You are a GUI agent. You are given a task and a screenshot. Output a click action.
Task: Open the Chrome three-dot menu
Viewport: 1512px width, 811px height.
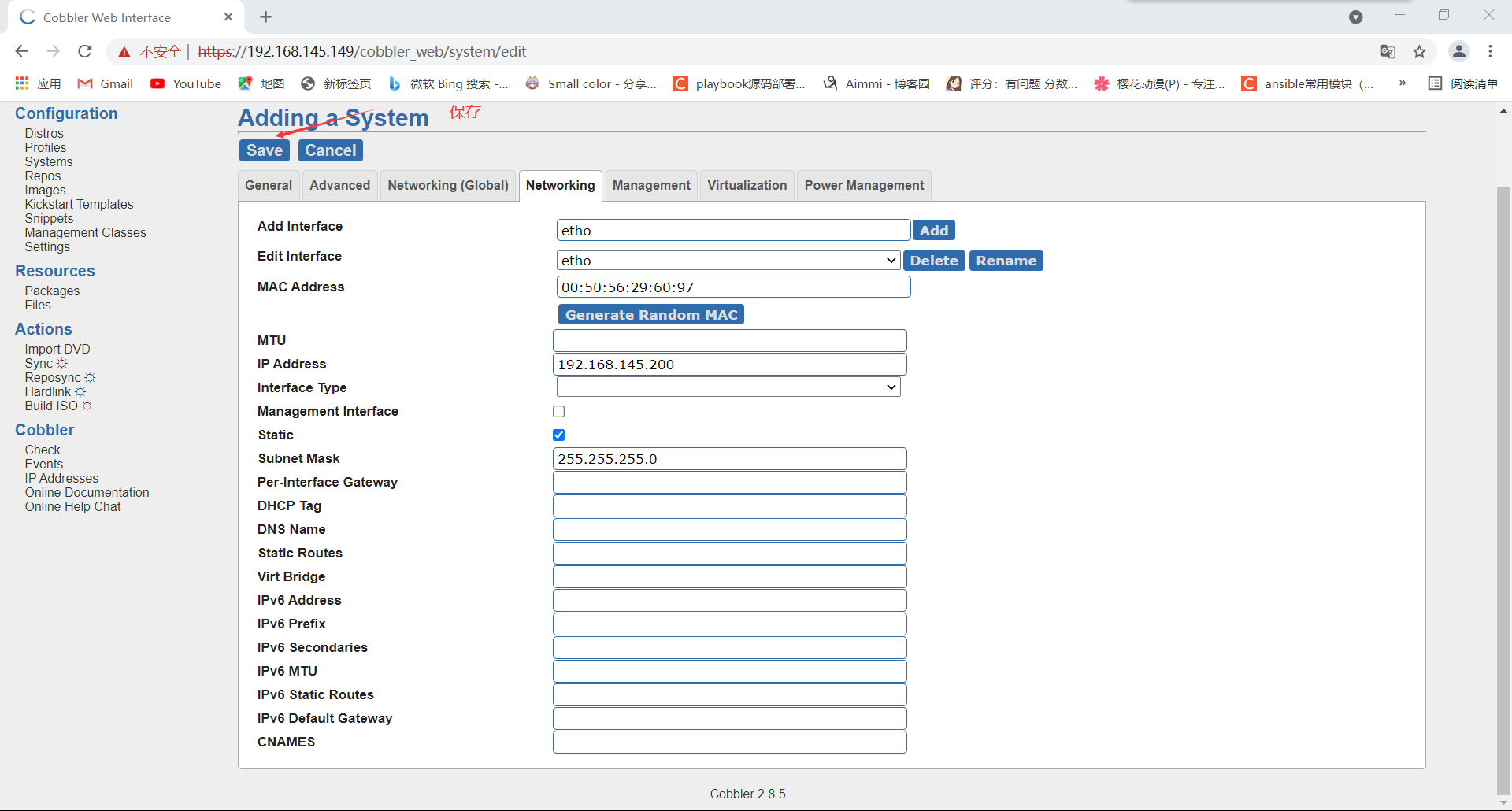(1490, 51)
